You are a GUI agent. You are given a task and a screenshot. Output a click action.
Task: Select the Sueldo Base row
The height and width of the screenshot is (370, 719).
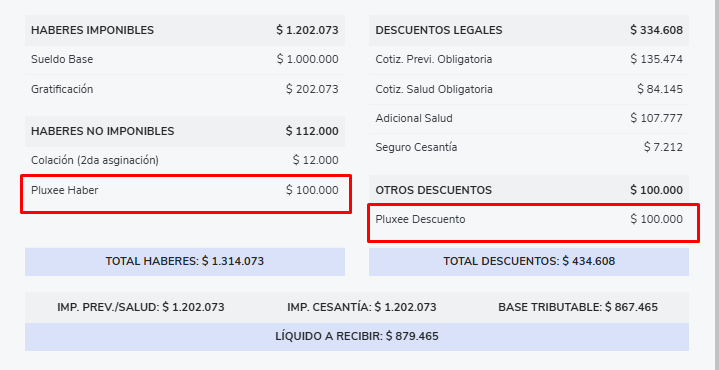pos(185,60)
